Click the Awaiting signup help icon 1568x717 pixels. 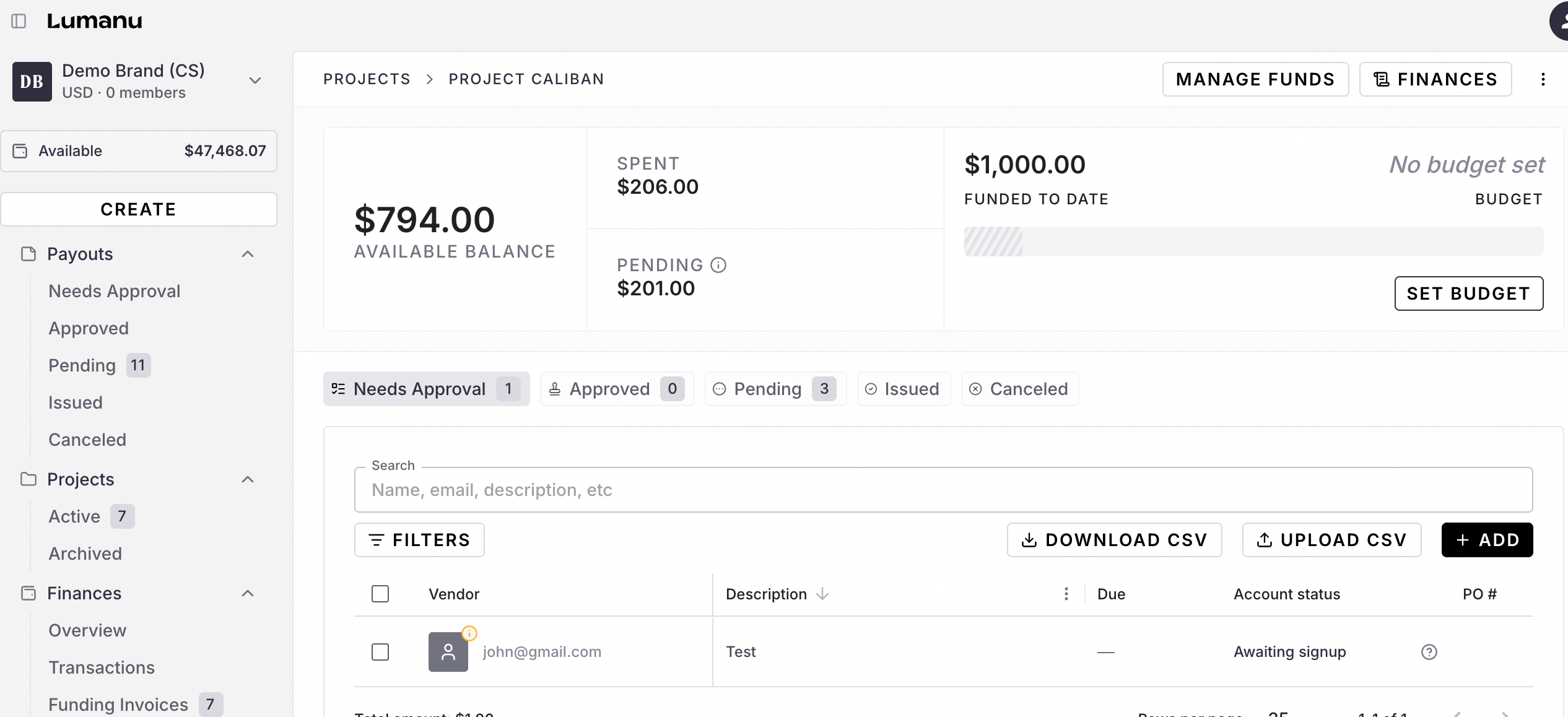[1429, 652]
